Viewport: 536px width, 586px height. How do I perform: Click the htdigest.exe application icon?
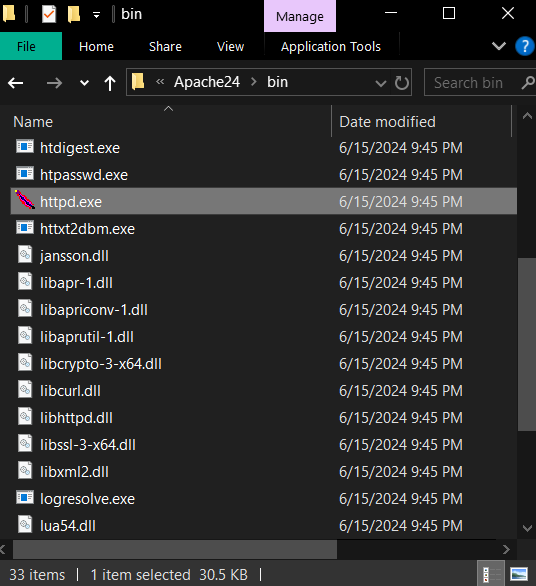click(25, 146)
